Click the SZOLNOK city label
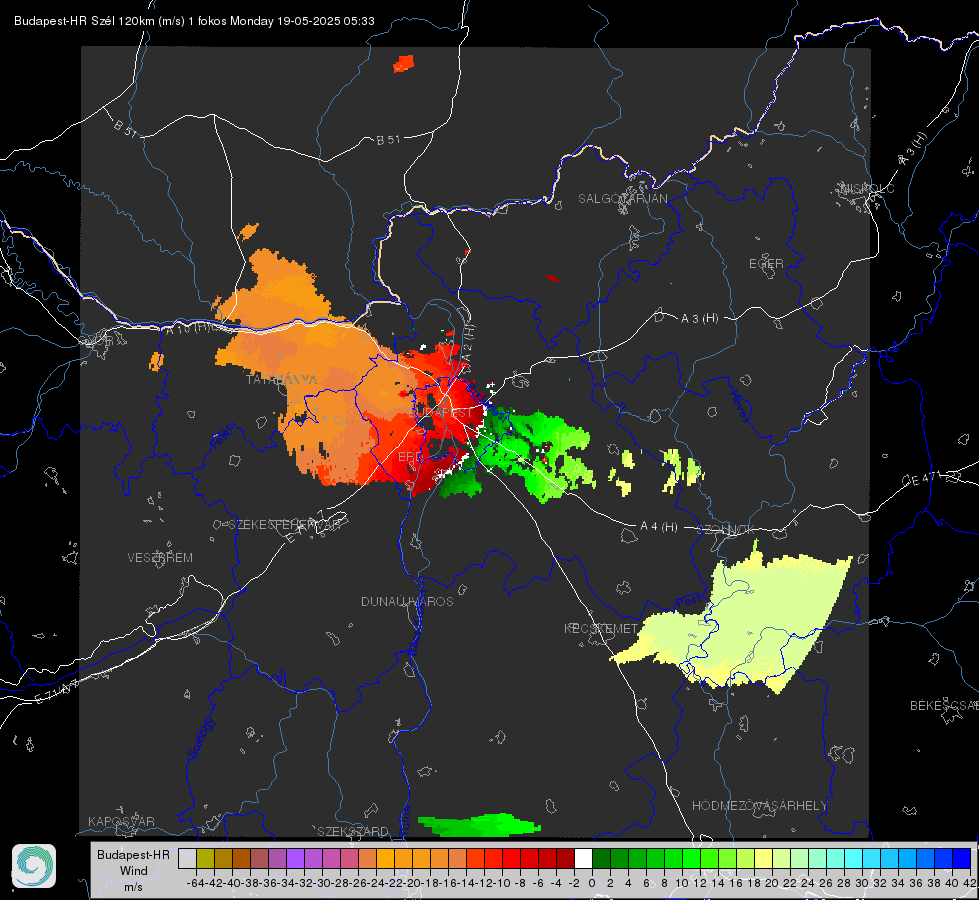 [726, 530]
